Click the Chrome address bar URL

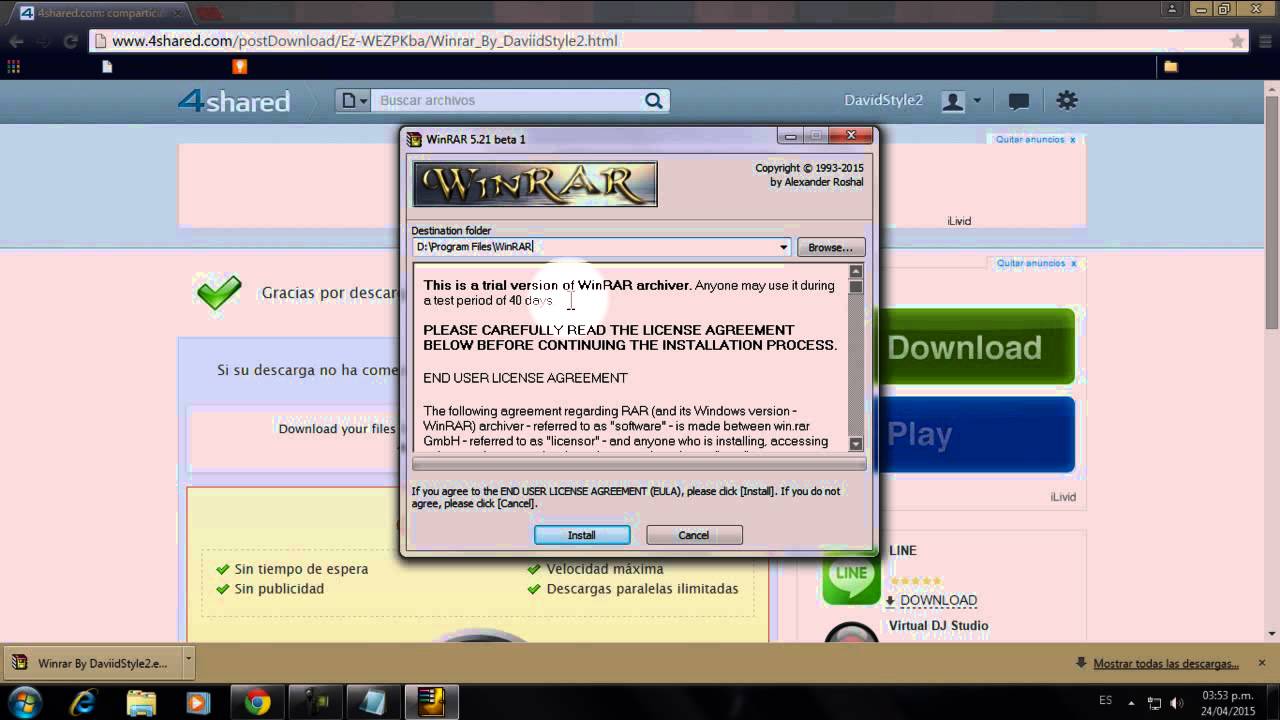(364, 41)
